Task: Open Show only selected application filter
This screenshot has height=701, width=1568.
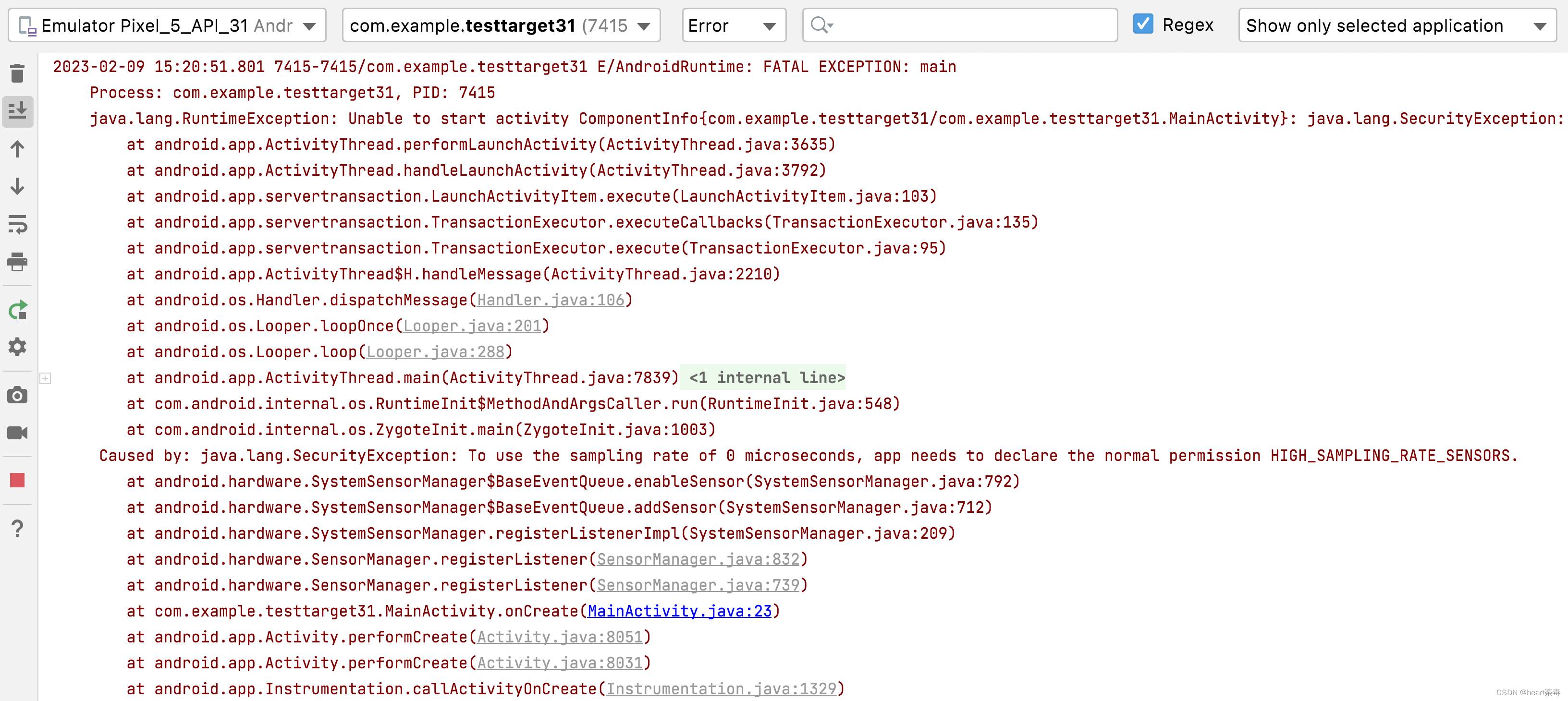Action: pos(1396,25)
